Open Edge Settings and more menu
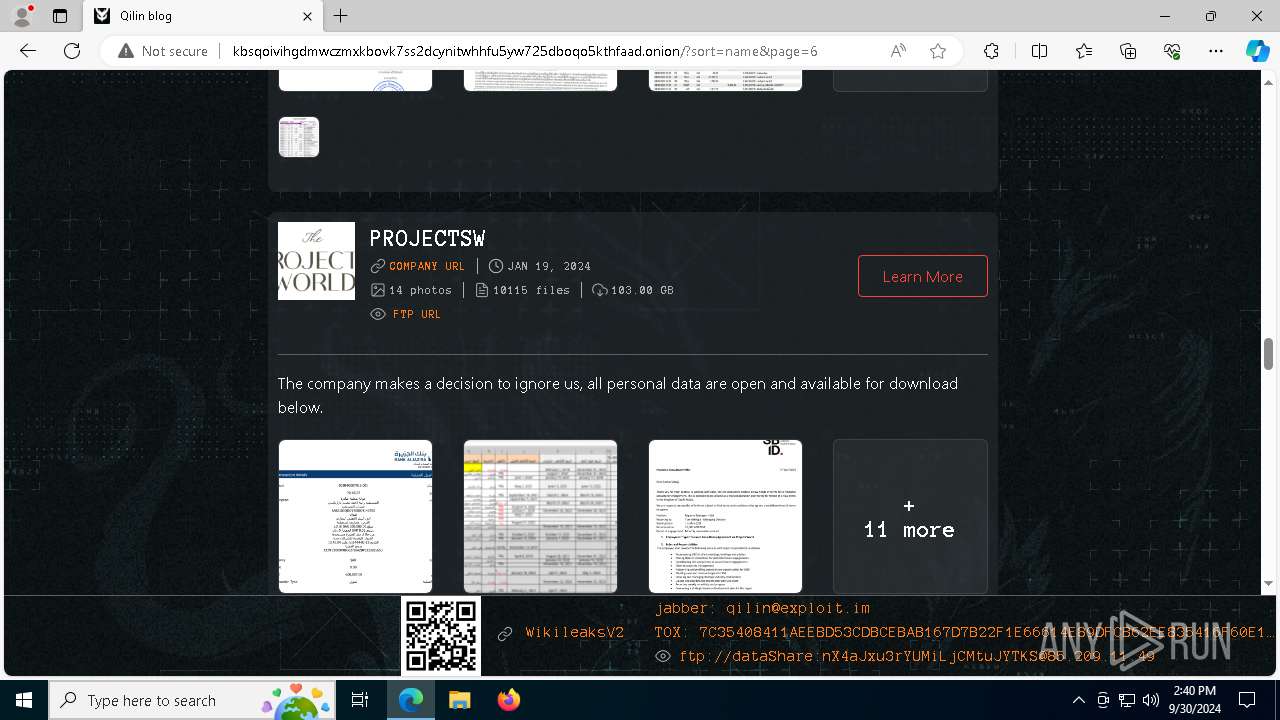The height and width of the screenshot is (720, 1280). [1216, 51]
